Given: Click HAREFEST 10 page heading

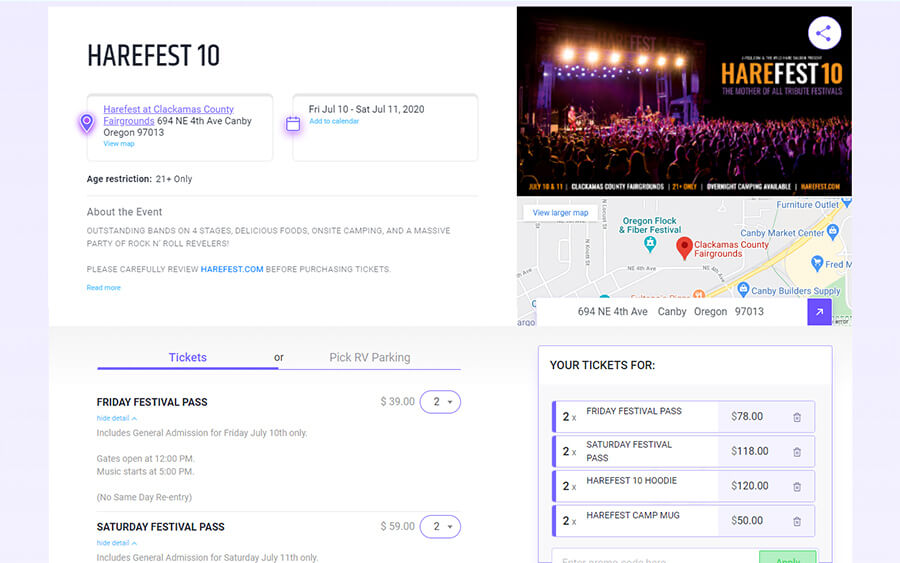Looking at the screenshot, I should pos(153,56).
